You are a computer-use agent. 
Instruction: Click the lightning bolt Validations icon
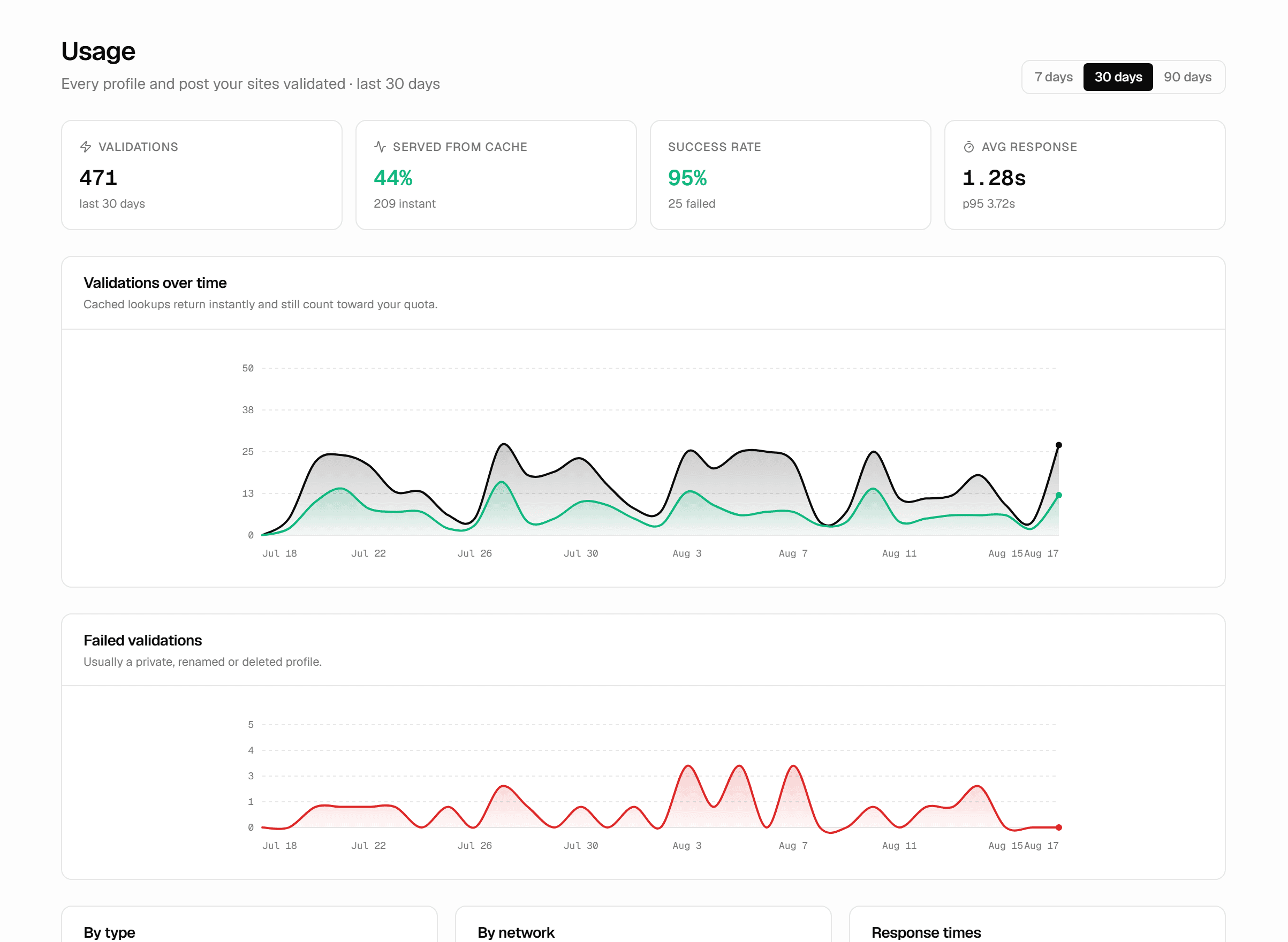click(x=86, y=147)
